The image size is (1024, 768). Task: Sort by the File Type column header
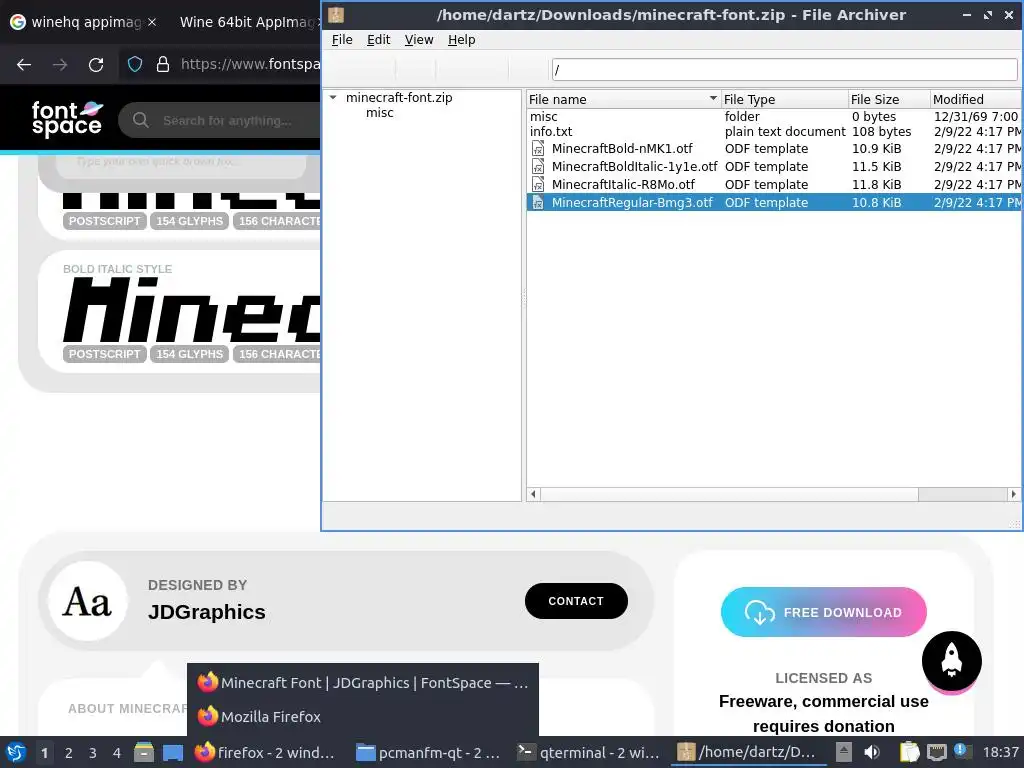point(784,99)
